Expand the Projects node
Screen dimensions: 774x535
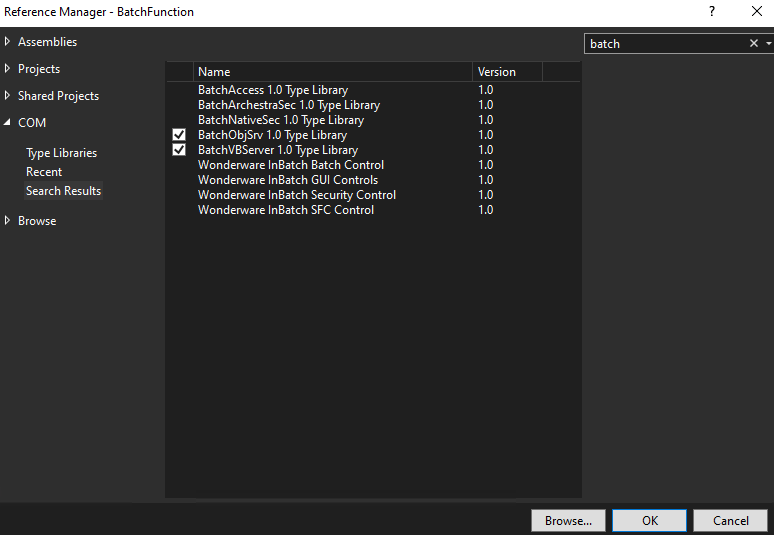point(7,69)
